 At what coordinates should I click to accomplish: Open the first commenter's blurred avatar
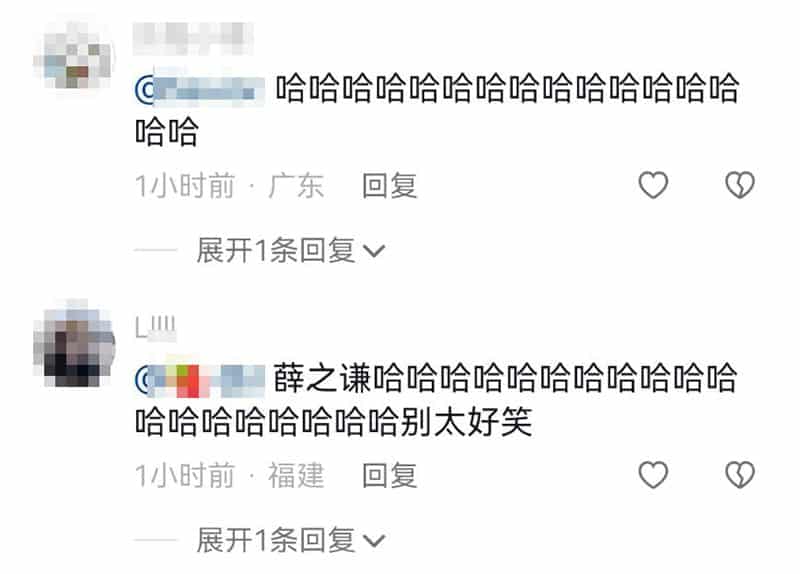click(x=73, y=58)
